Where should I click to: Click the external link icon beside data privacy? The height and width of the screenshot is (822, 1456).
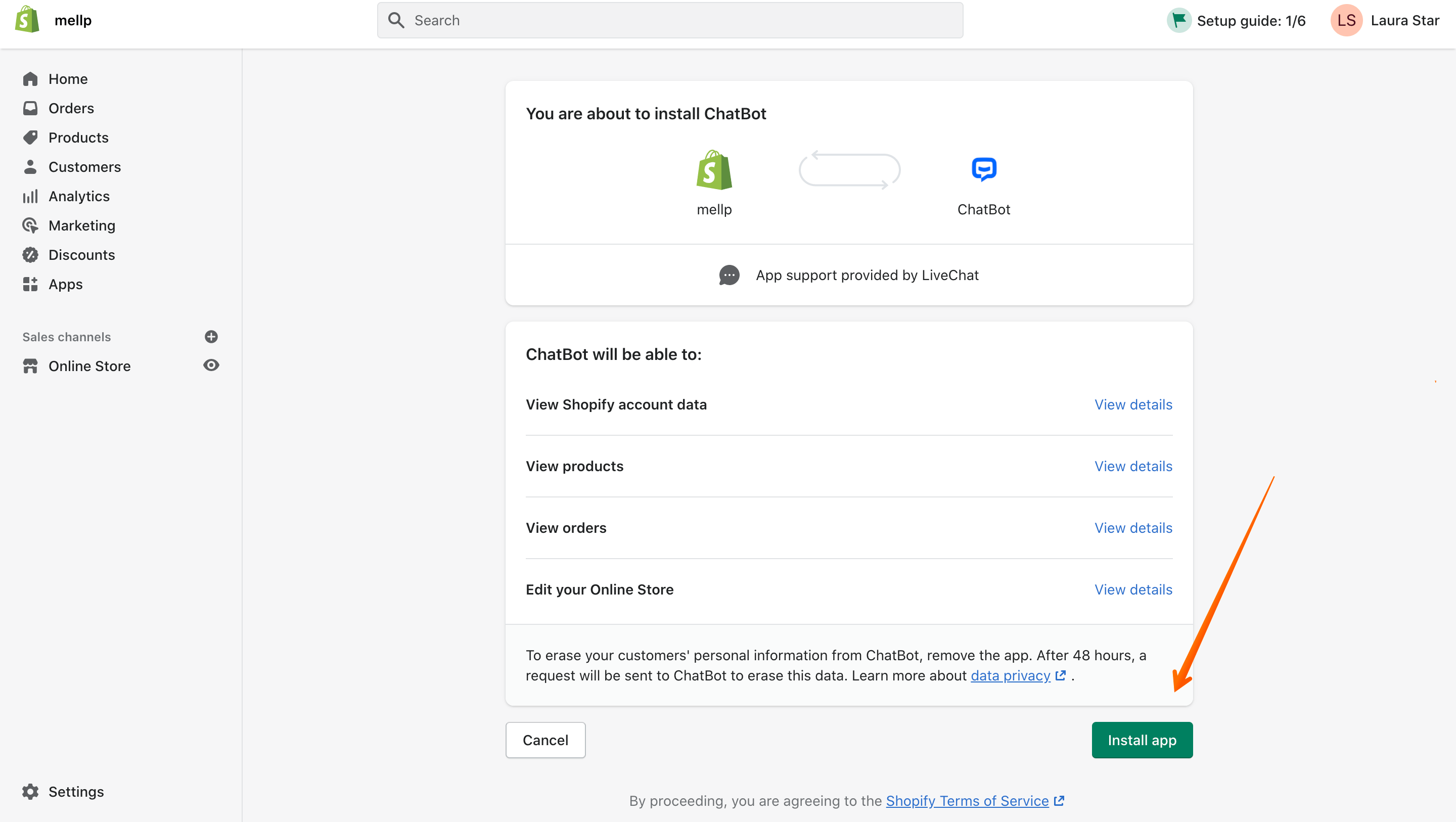pyautogui.click(x=1060, y=675)
